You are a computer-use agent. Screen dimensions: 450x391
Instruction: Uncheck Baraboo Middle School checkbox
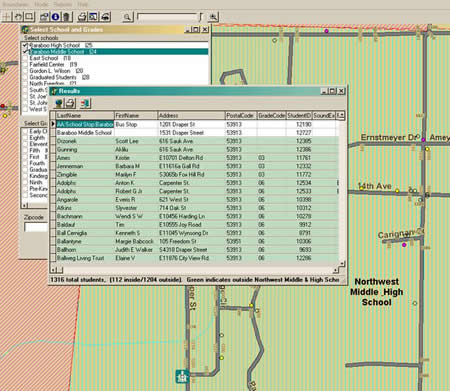(25, 52)
